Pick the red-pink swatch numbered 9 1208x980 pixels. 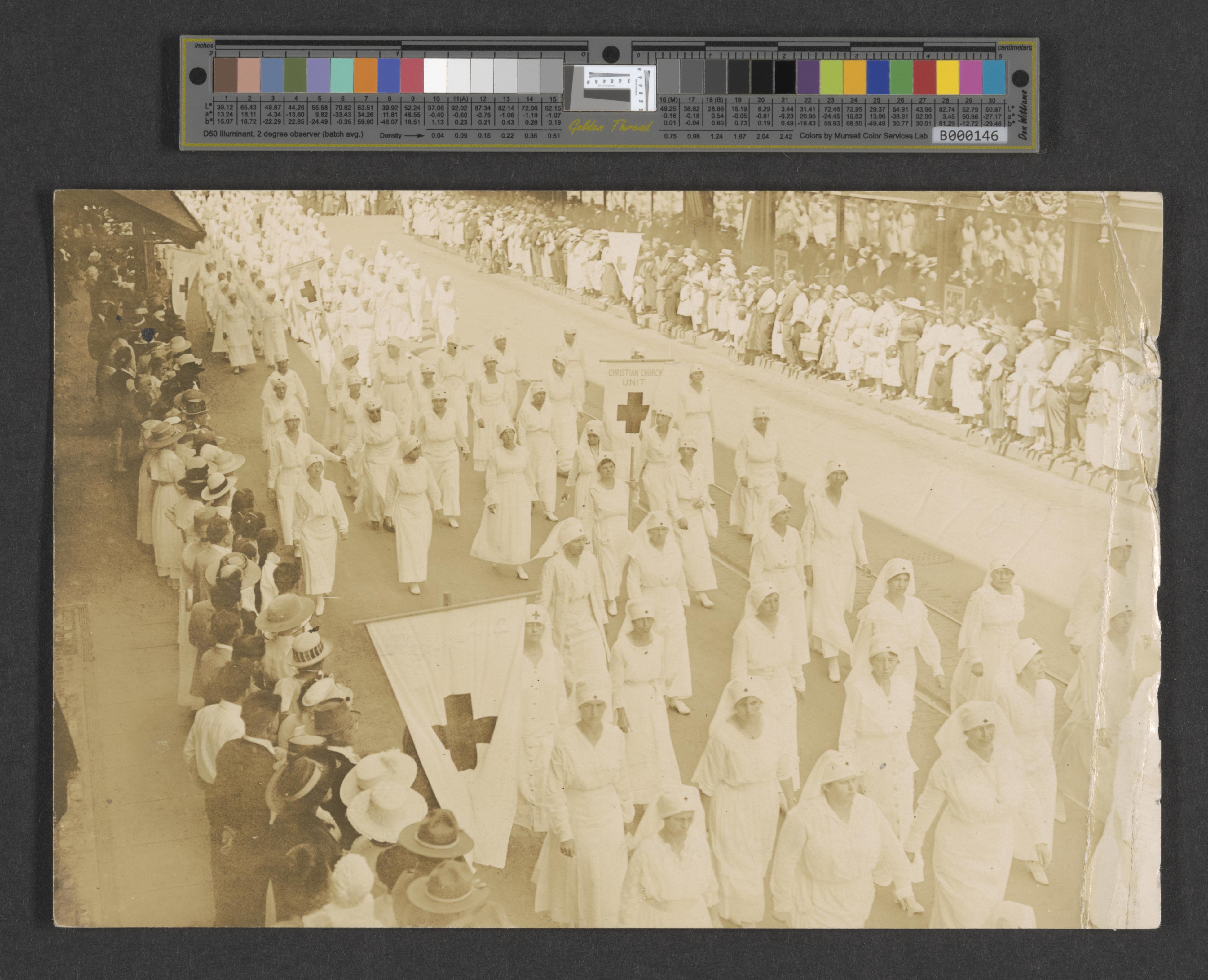(412, 76)
